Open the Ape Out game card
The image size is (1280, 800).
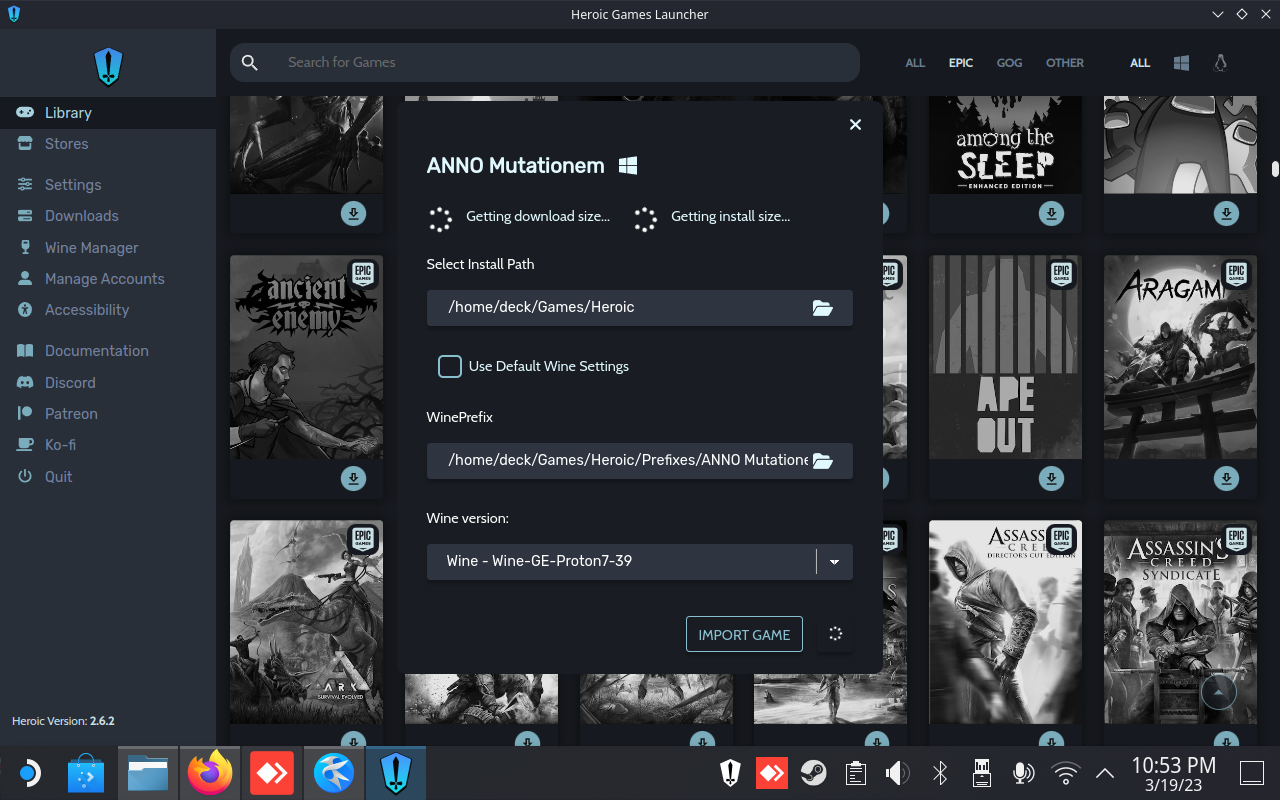click(1005, 357)
